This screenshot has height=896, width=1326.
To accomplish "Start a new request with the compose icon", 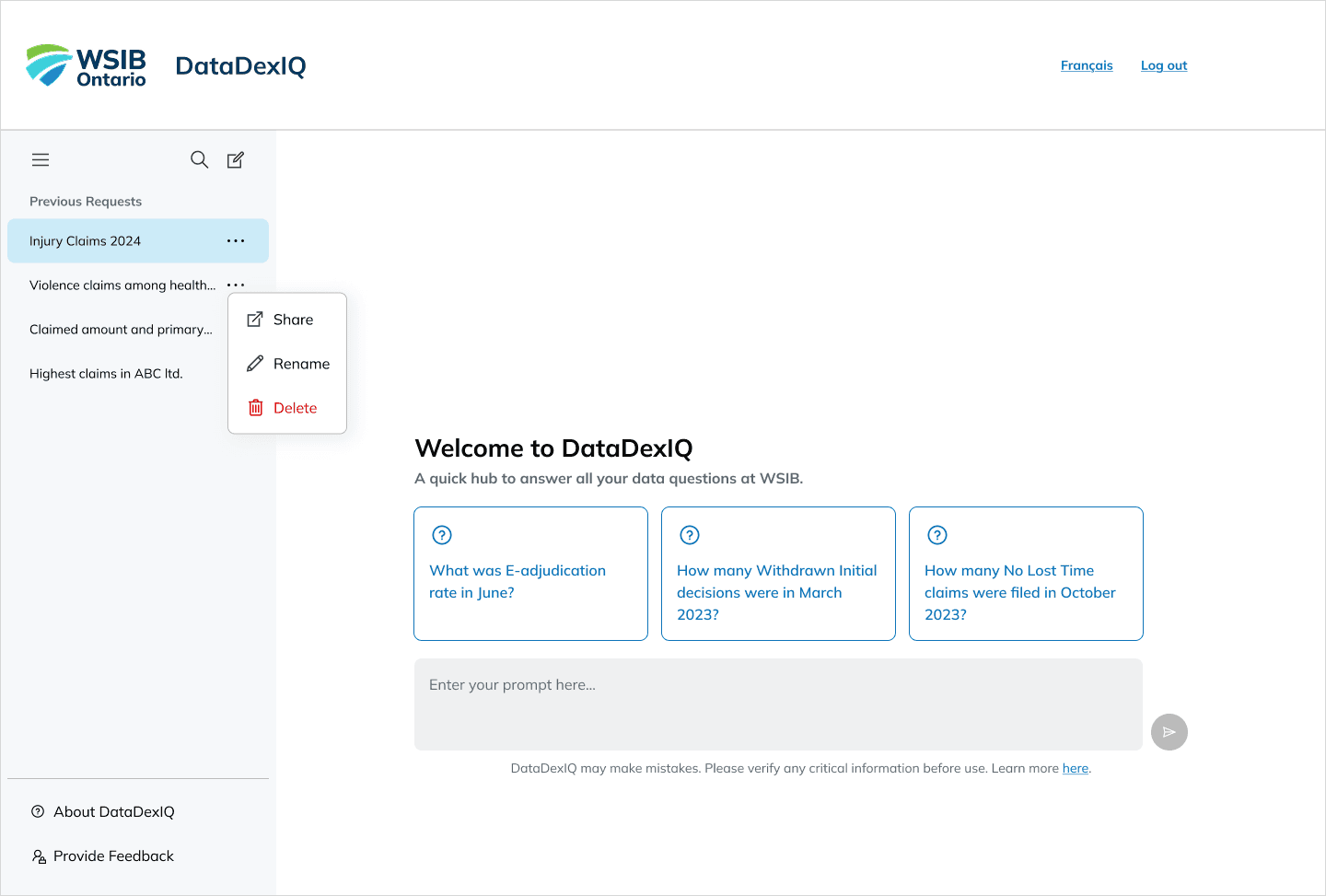I will coord(236,160).
